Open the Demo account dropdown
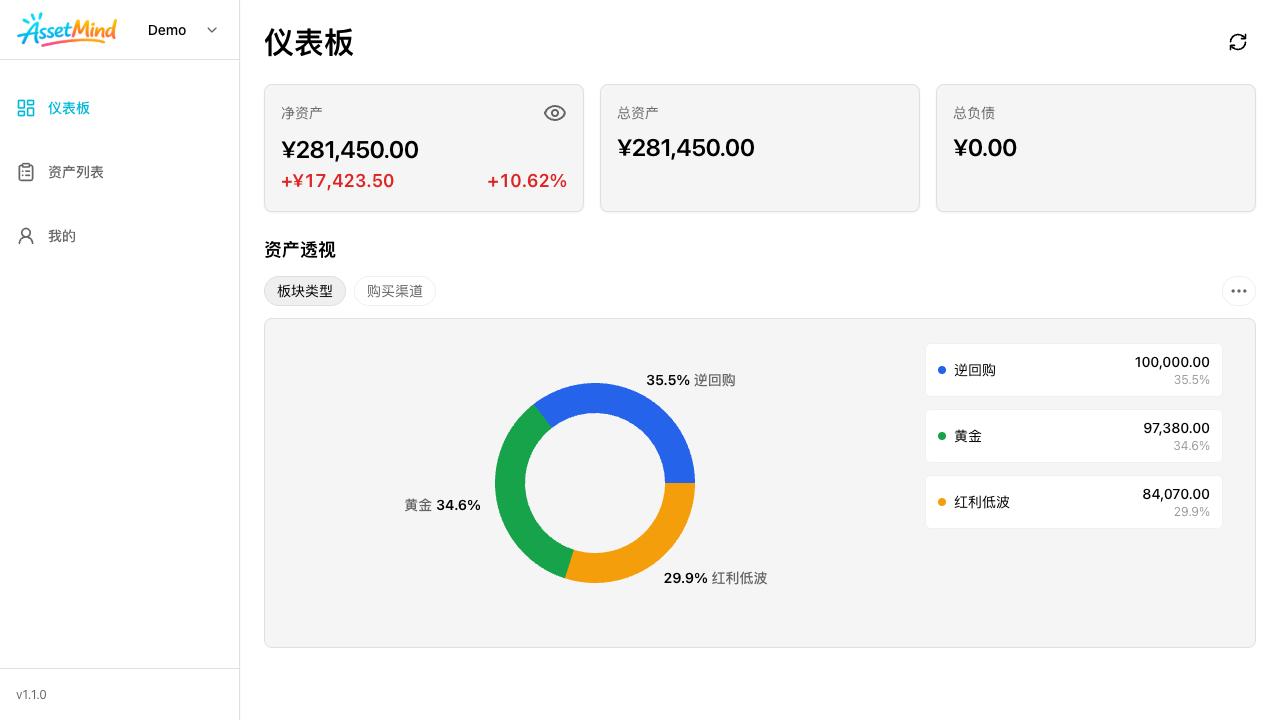 167,30
